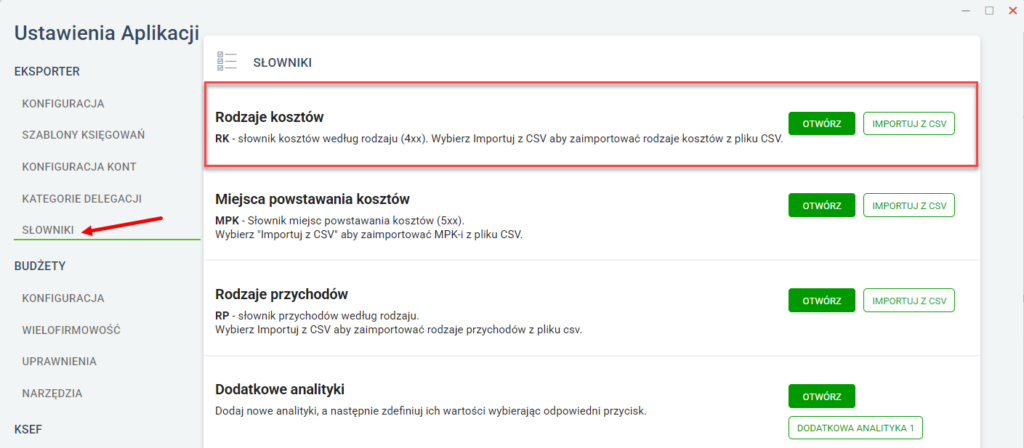Click the Słowniki checklist icon in header
Viewport: 1024px width, 448px height.
(x=226, y=61)
